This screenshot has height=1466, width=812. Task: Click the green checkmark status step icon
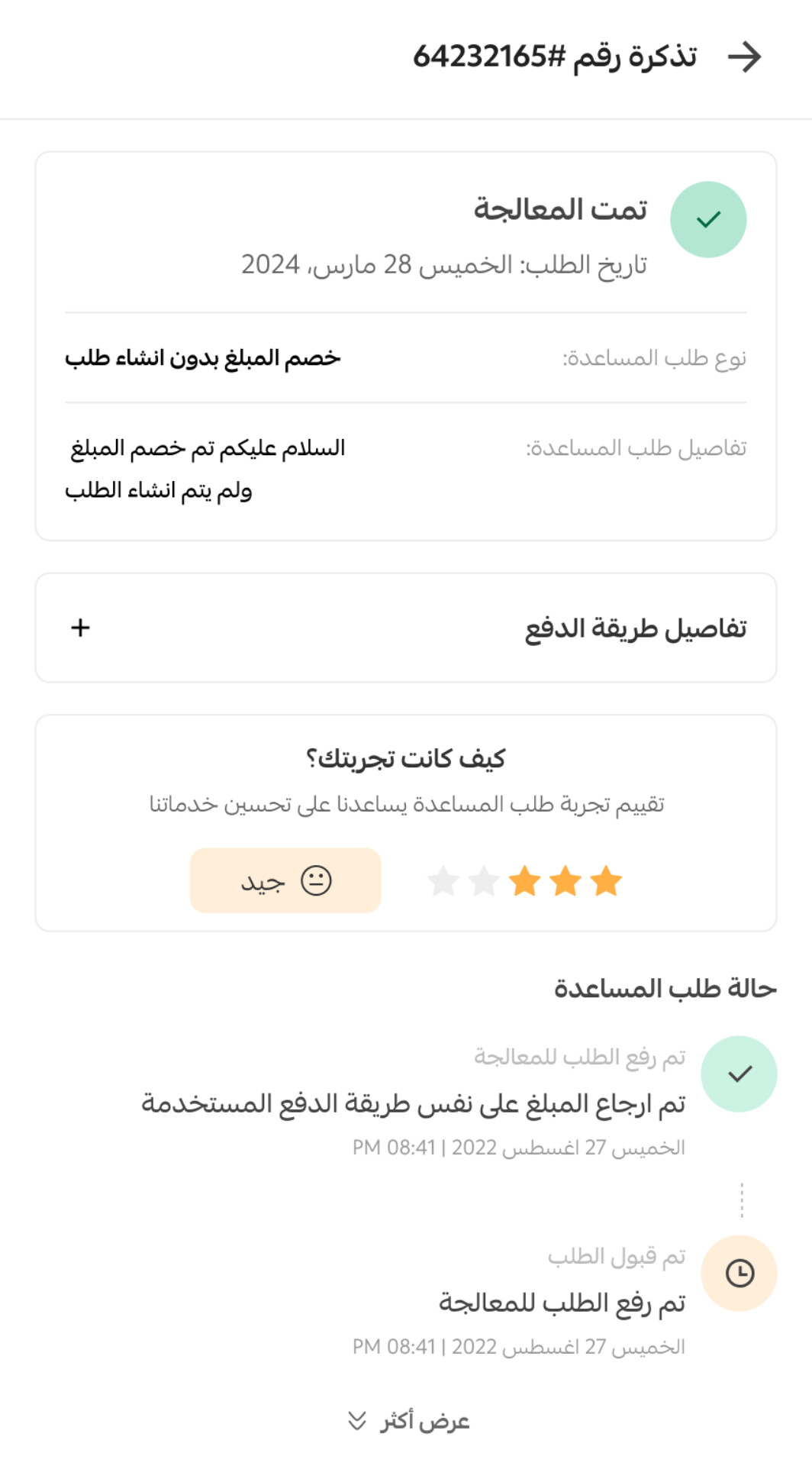point(739,1074)
